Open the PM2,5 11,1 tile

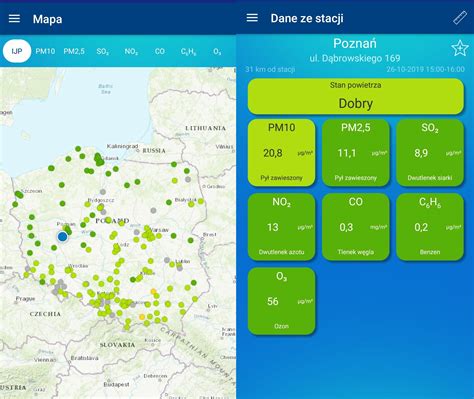(356, 152)
